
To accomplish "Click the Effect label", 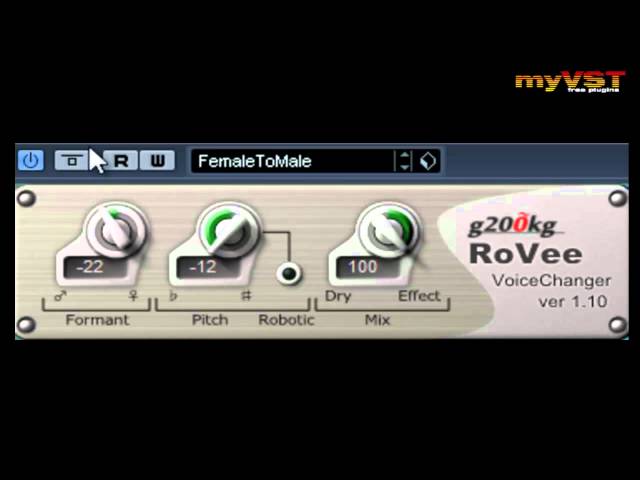I will (x=419, y=296).
